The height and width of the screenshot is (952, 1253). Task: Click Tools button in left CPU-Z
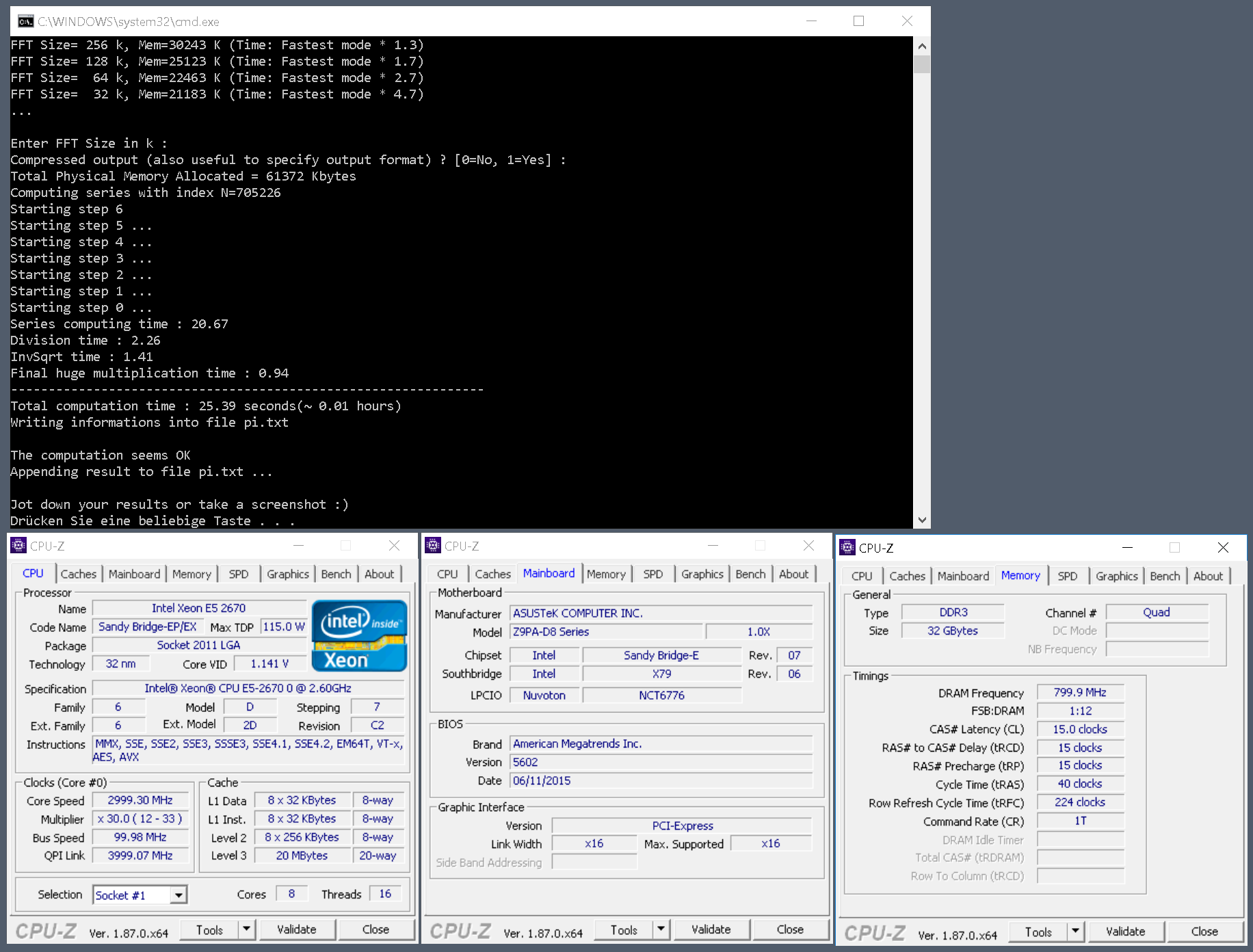click(209, 929)
